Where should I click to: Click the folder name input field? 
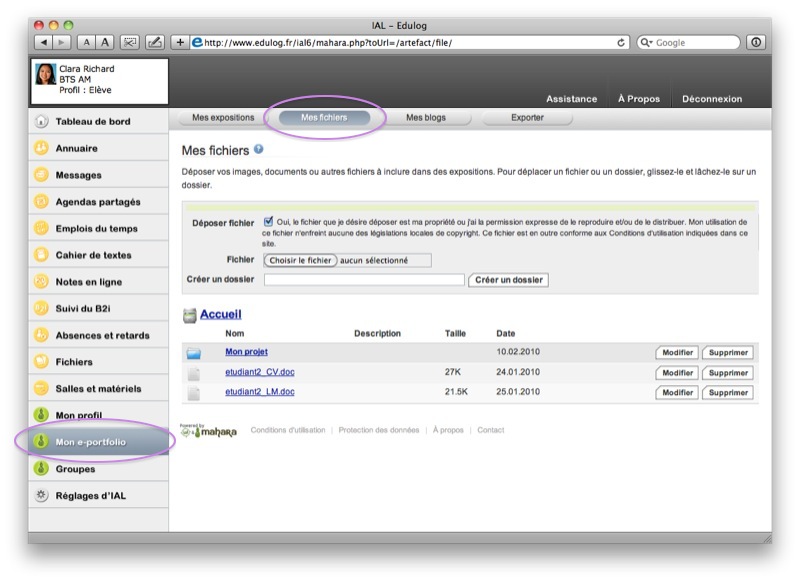pyautogui.click(x=364, y=280)
